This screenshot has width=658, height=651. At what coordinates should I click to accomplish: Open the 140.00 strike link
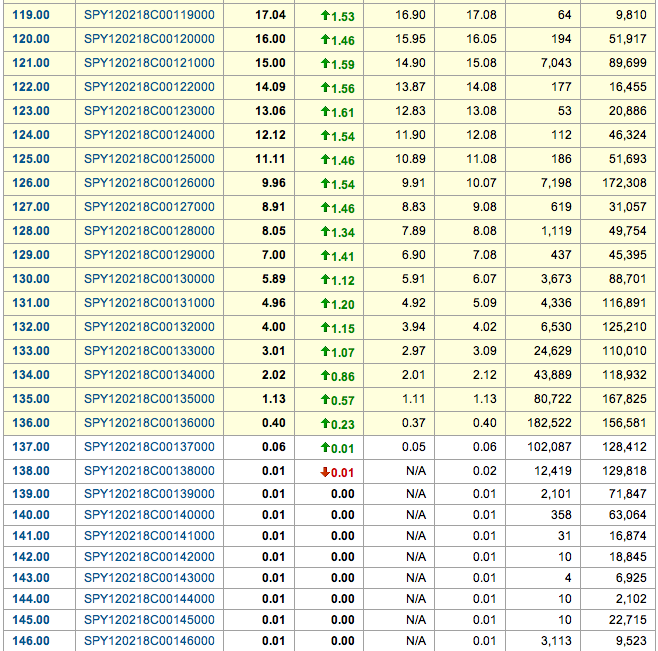point(31,515)
